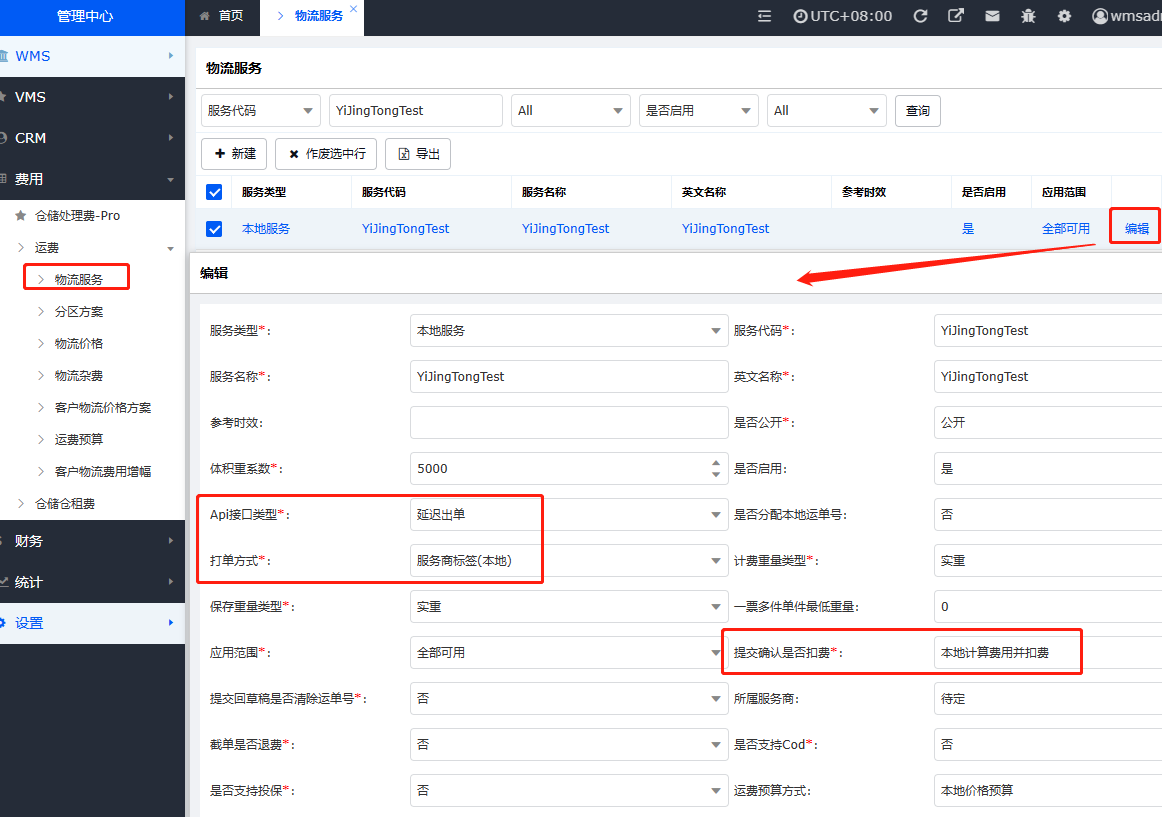Click 本地服务 in the table row
This screenshot has width=1162, height=817.
266,228
